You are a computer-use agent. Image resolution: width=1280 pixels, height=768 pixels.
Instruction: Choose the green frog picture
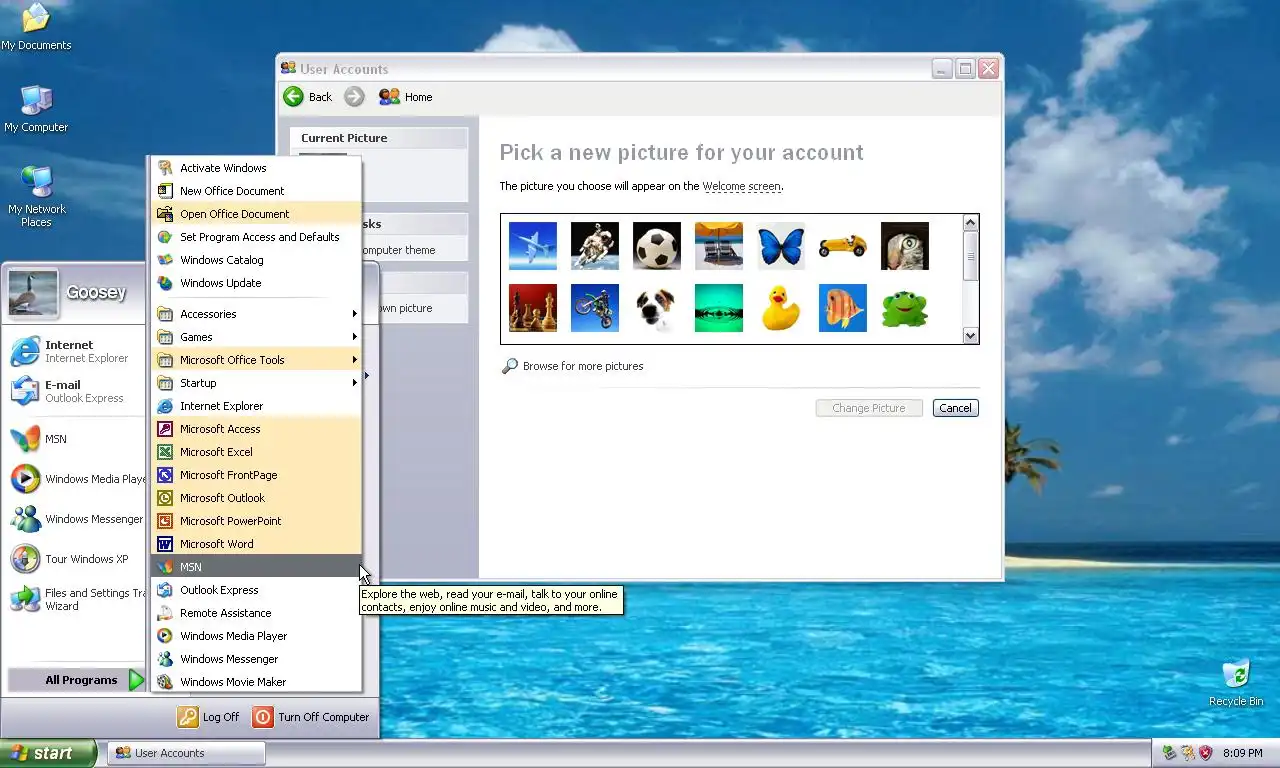click(x=905, y=308)
